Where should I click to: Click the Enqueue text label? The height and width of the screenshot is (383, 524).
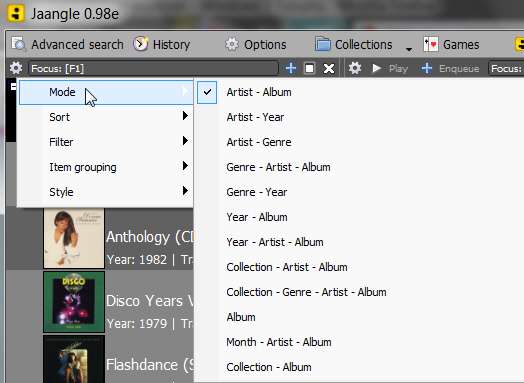pos(459,69)
